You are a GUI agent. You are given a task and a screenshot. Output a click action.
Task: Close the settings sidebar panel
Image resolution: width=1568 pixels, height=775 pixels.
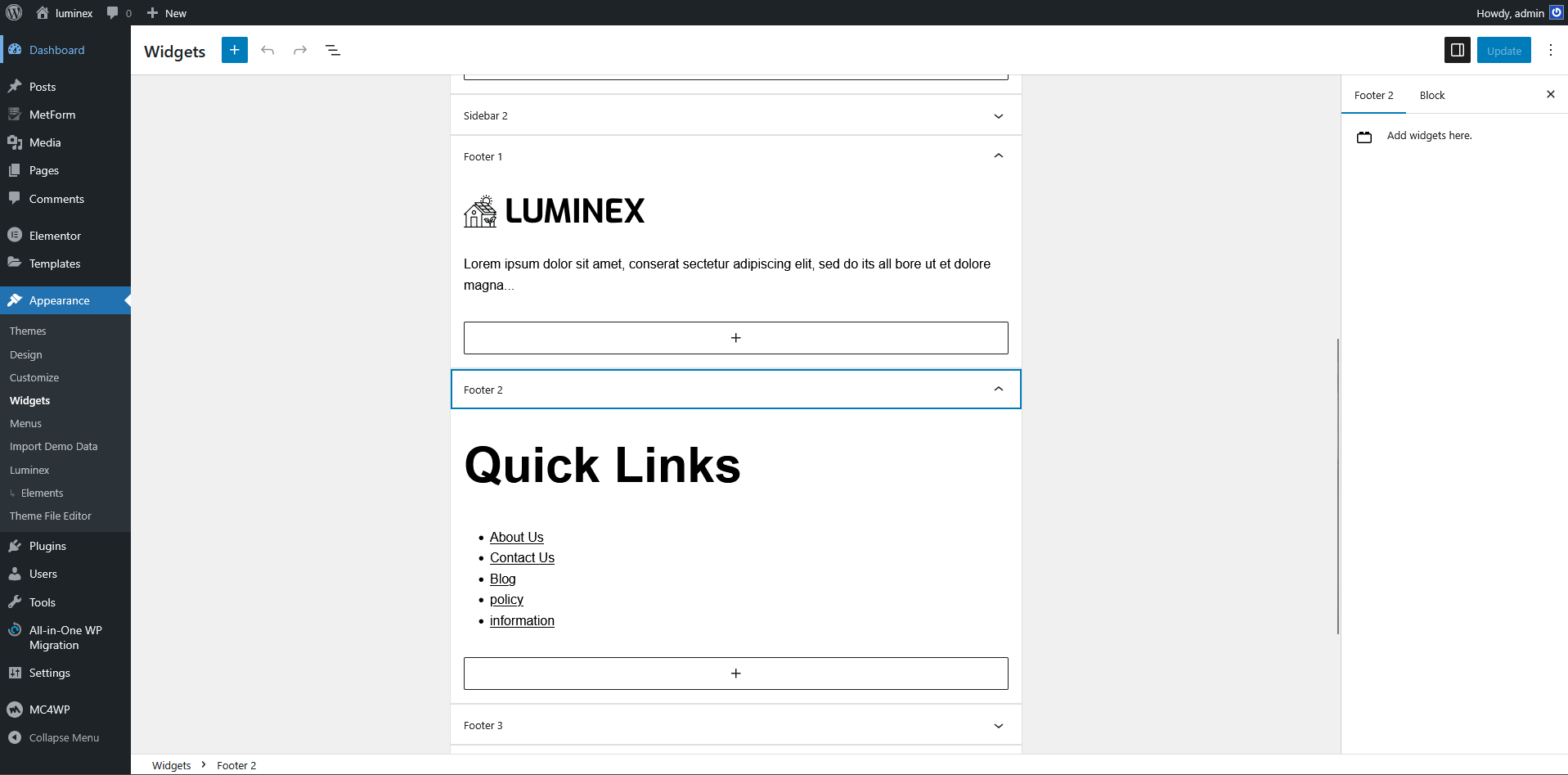[1550, 95]
